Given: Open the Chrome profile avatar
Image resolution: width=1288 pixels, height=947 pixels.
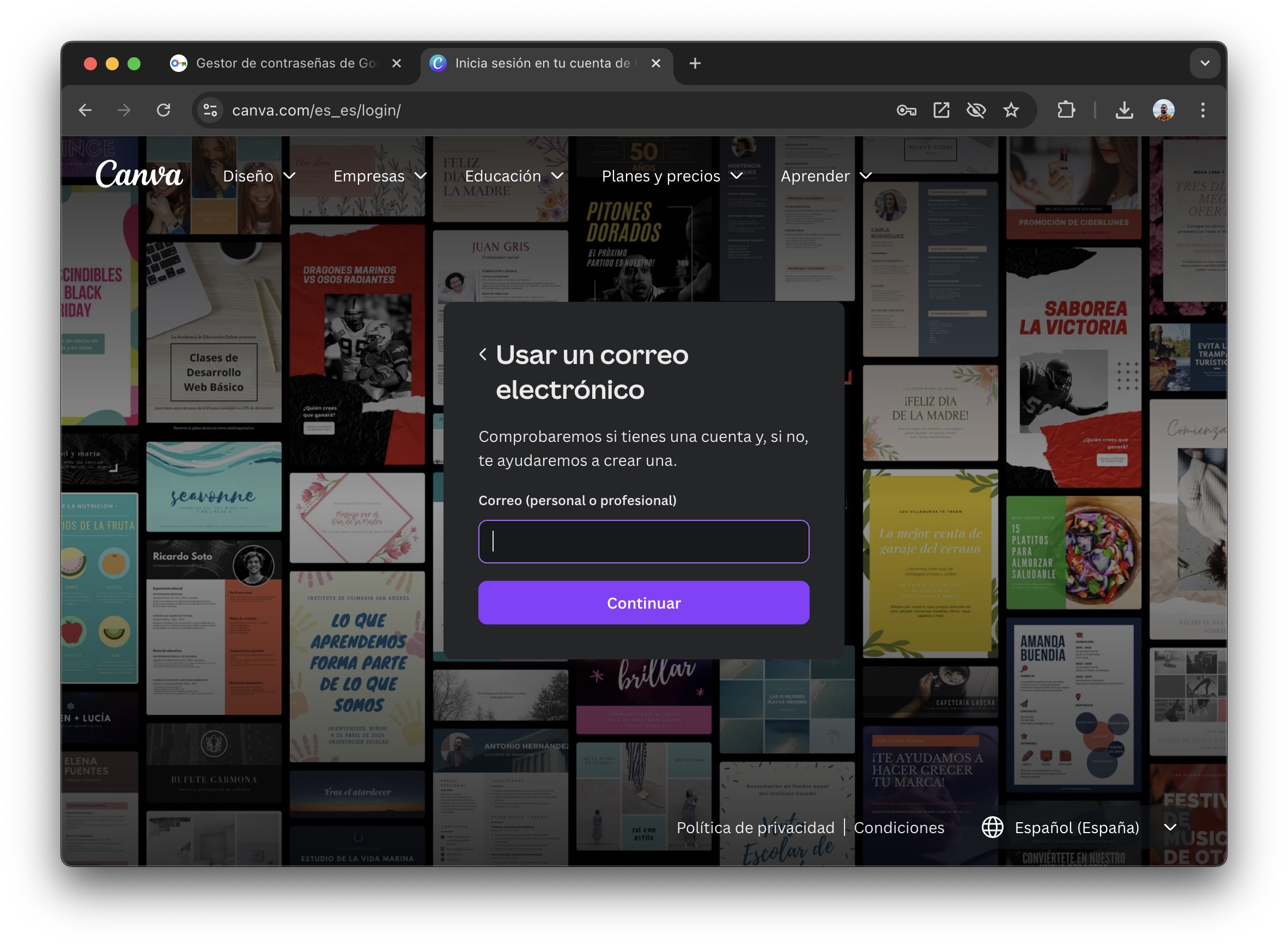Looking at the screenshot, I should click(1164, 110).
